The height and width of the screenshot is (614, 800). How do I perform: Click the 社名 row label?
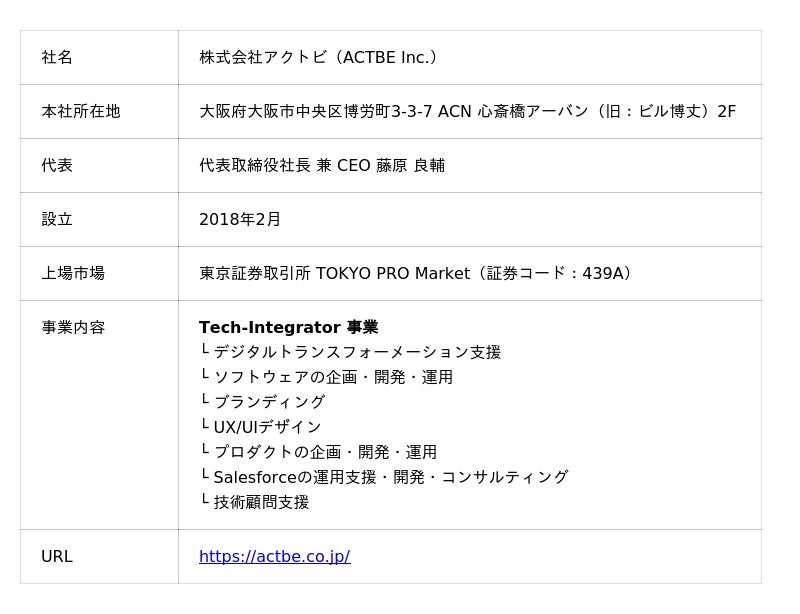57,58
